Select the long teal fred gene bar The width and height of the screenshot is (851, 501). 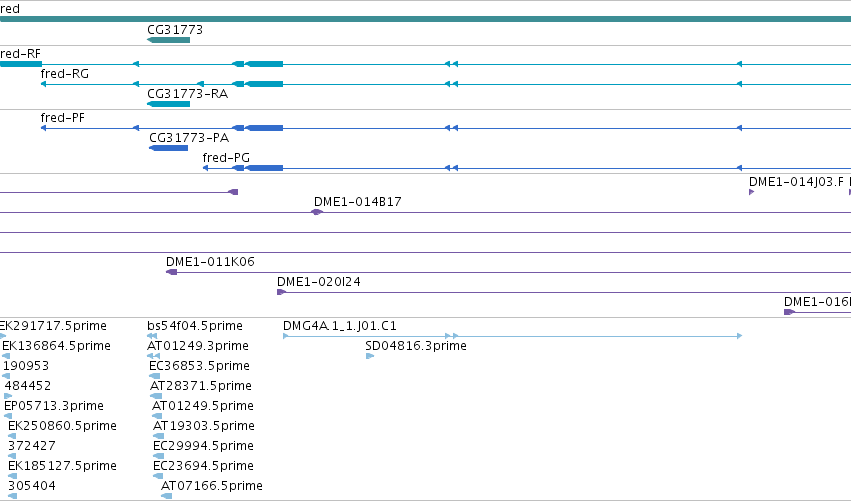426,19
